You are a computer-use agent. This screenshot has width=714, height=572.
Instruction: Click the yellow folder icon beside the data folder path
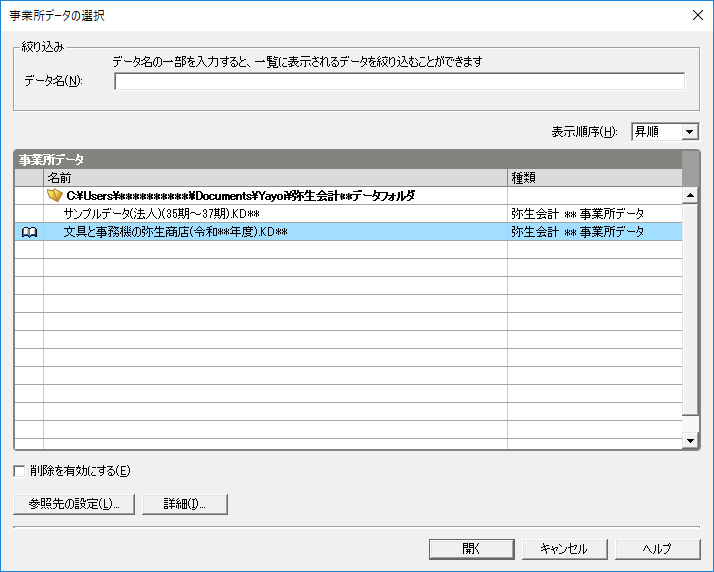pyautogui.click(x=55, y=196)
